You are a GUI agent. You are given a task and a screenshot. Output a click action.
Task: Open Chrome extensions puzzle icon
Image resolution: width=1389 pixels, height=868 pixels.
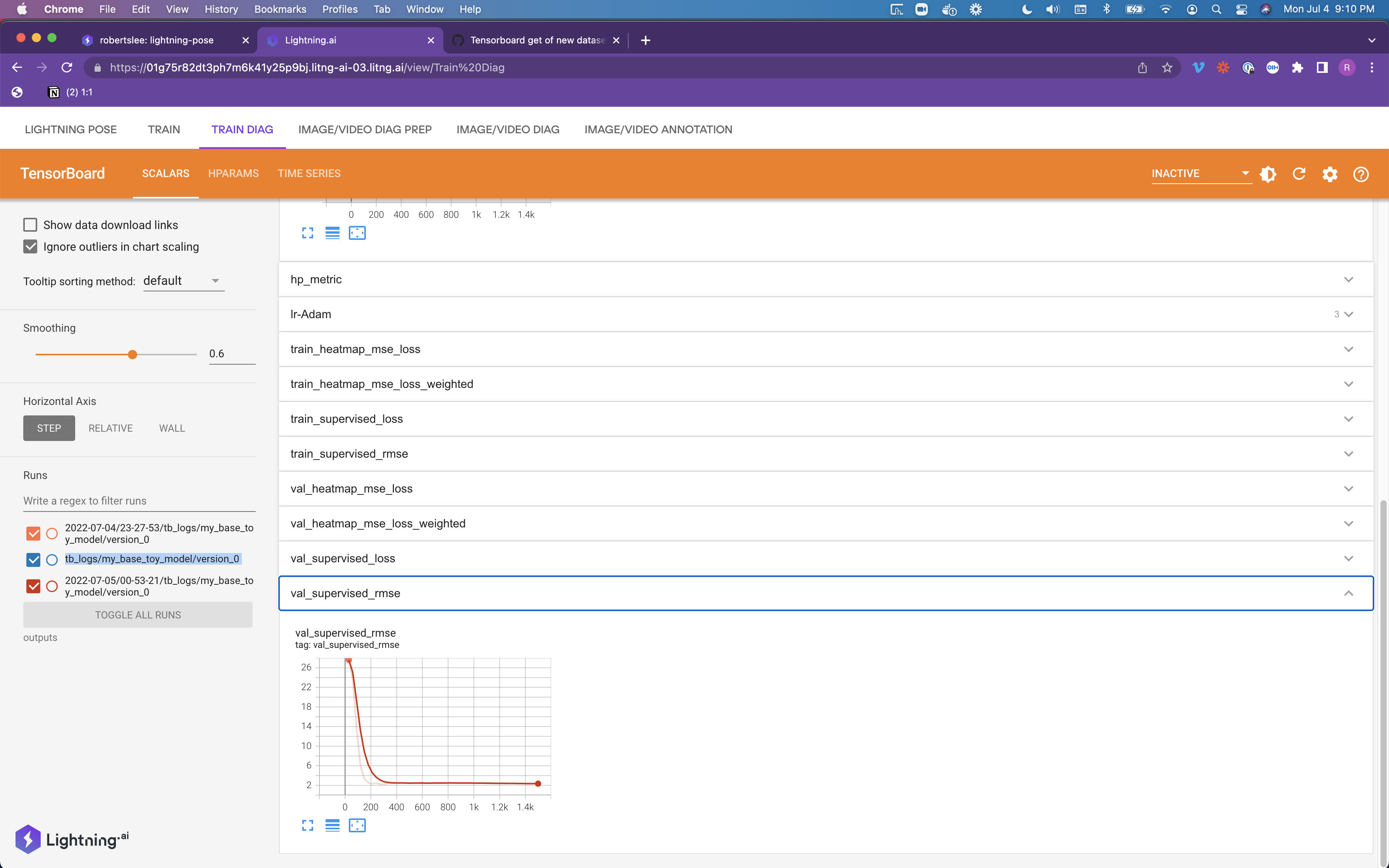[1297, 68]
